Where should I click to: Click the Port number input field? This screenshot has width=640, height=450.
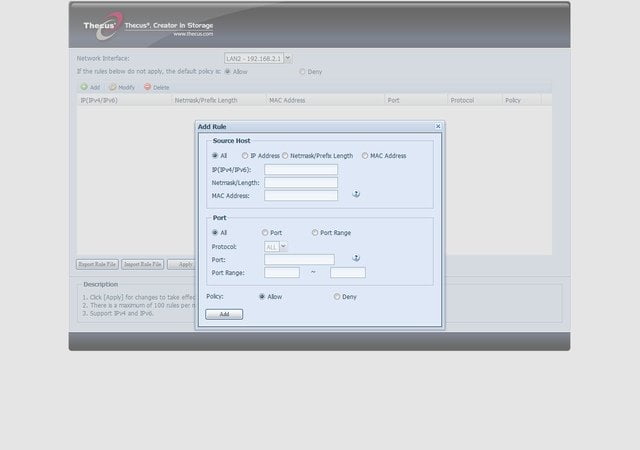pos(299,259)
